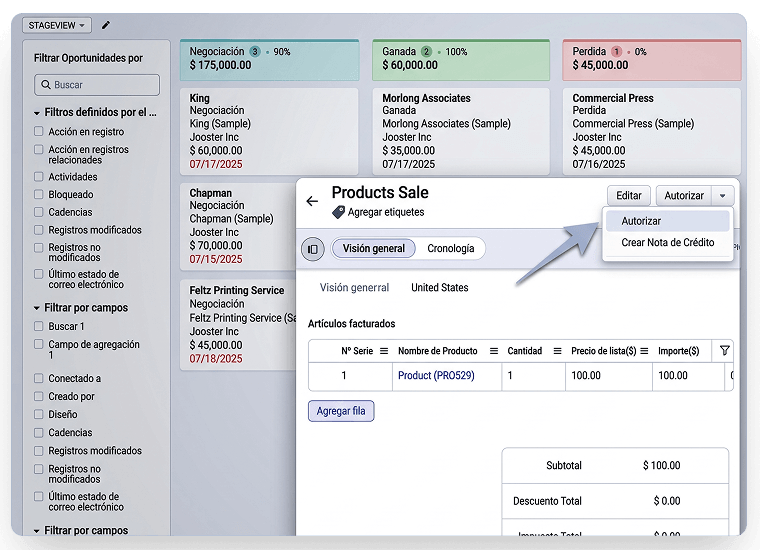Open the Product (PRO529) link
This screenshot has height=550, width=760.
[x=436, y=376]
